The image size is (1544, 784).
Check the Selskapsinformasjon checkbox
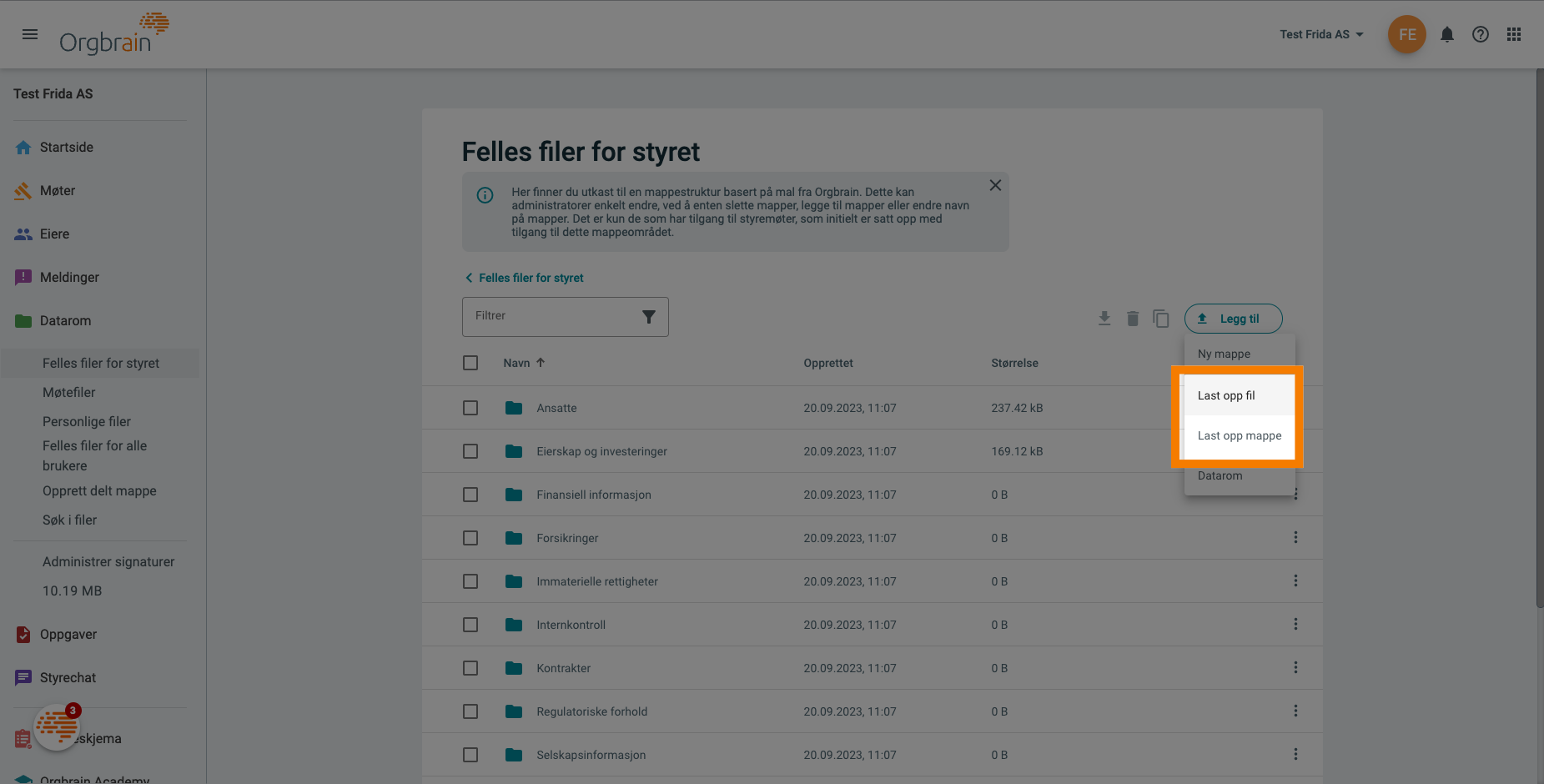click(x=470, y=755)
